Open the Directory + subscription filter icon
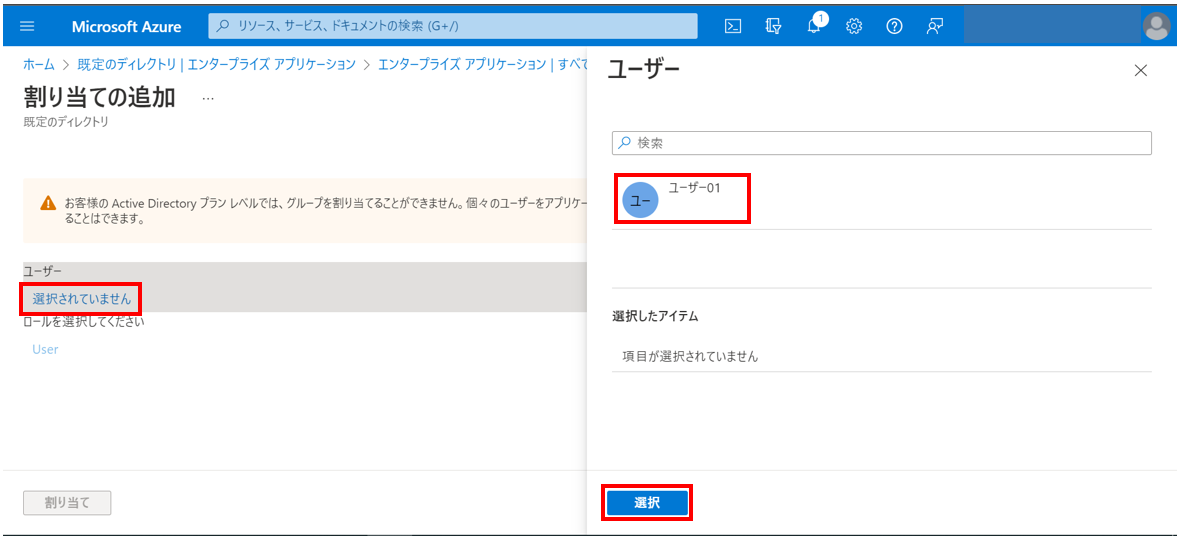This screenshot has height=542, width=1180. tap(773, 26)
